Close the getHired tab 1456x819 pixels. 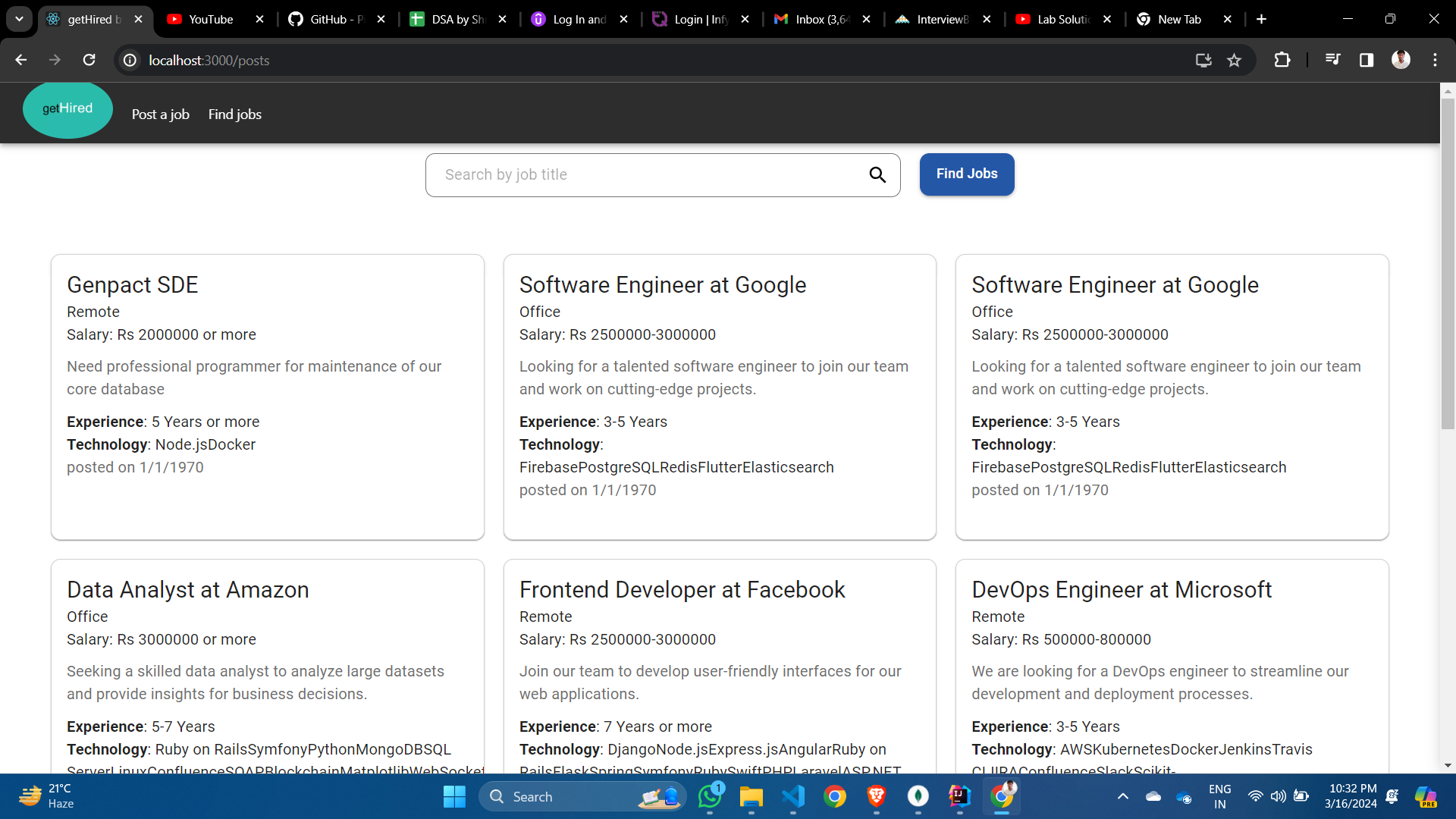(x=139, y=20)
